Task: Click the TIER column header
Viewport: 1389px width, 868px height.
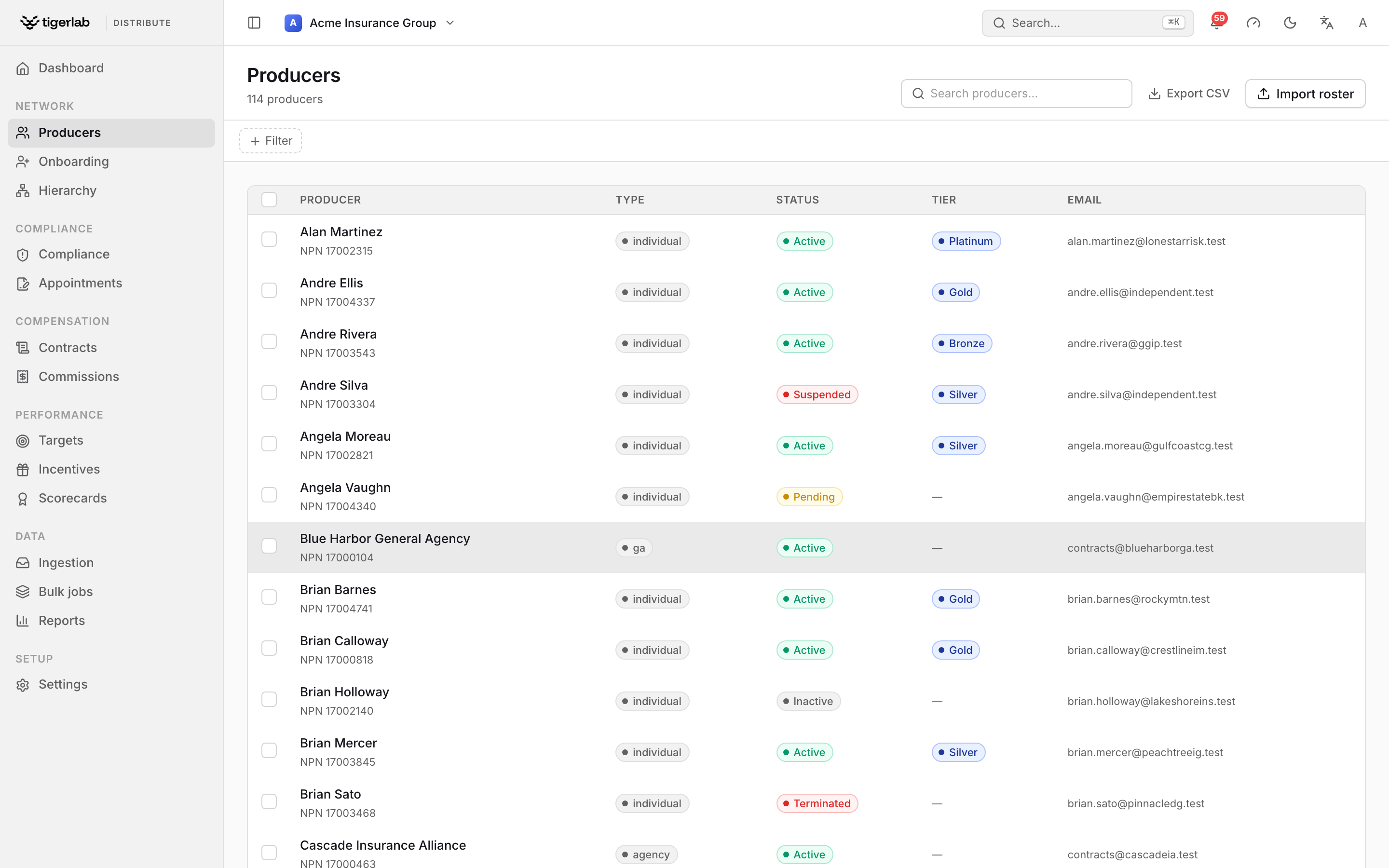Action: point(943,200)
